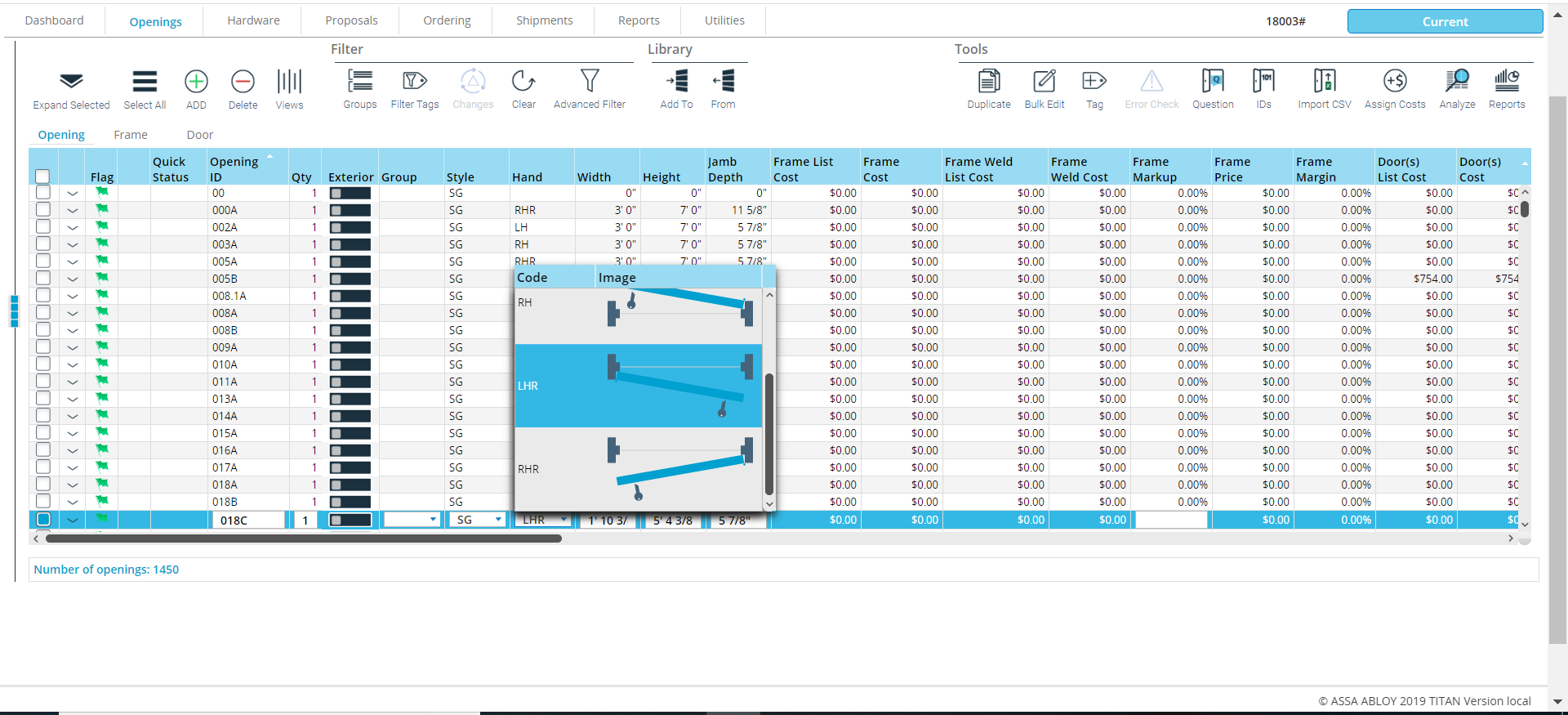
Task: Tick the checkbox for row 018C
Action: [x=43, y=520]
